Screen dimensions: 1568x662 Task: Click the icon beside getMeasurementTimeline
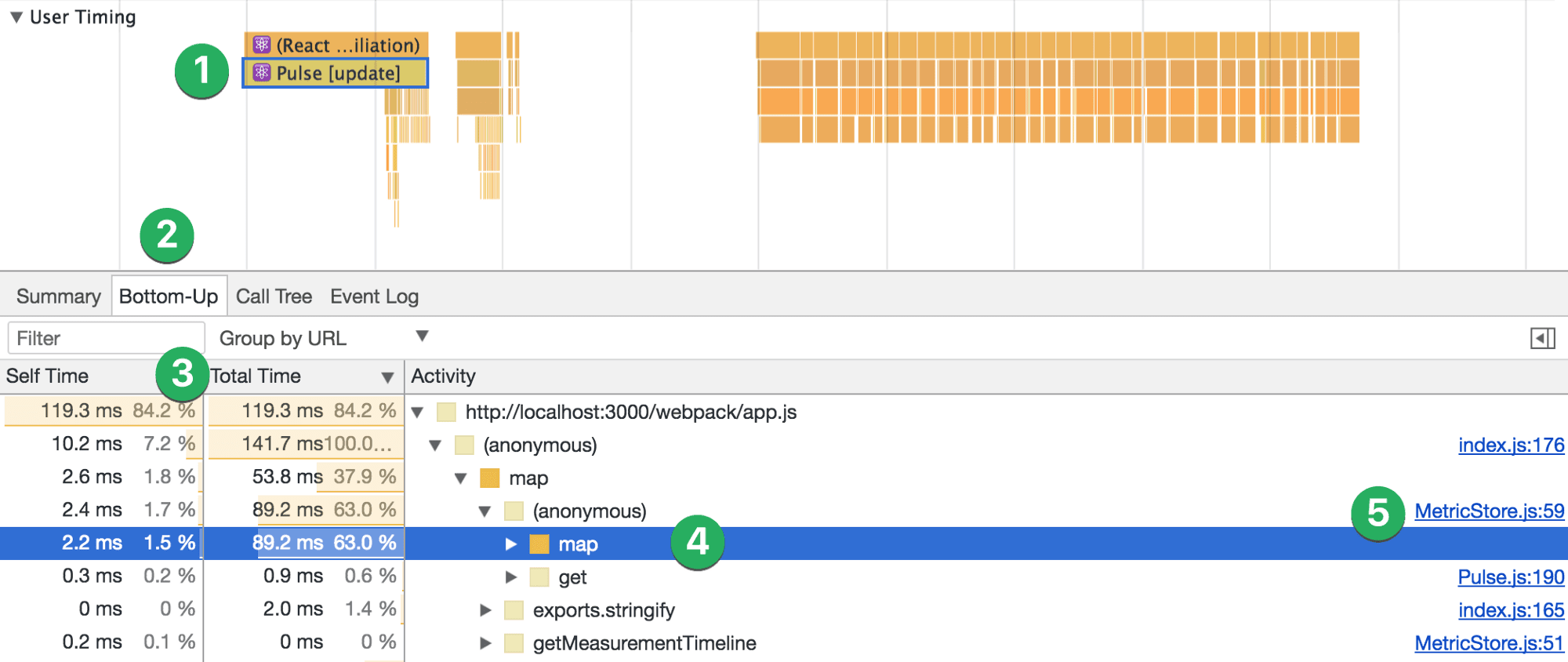514,643
